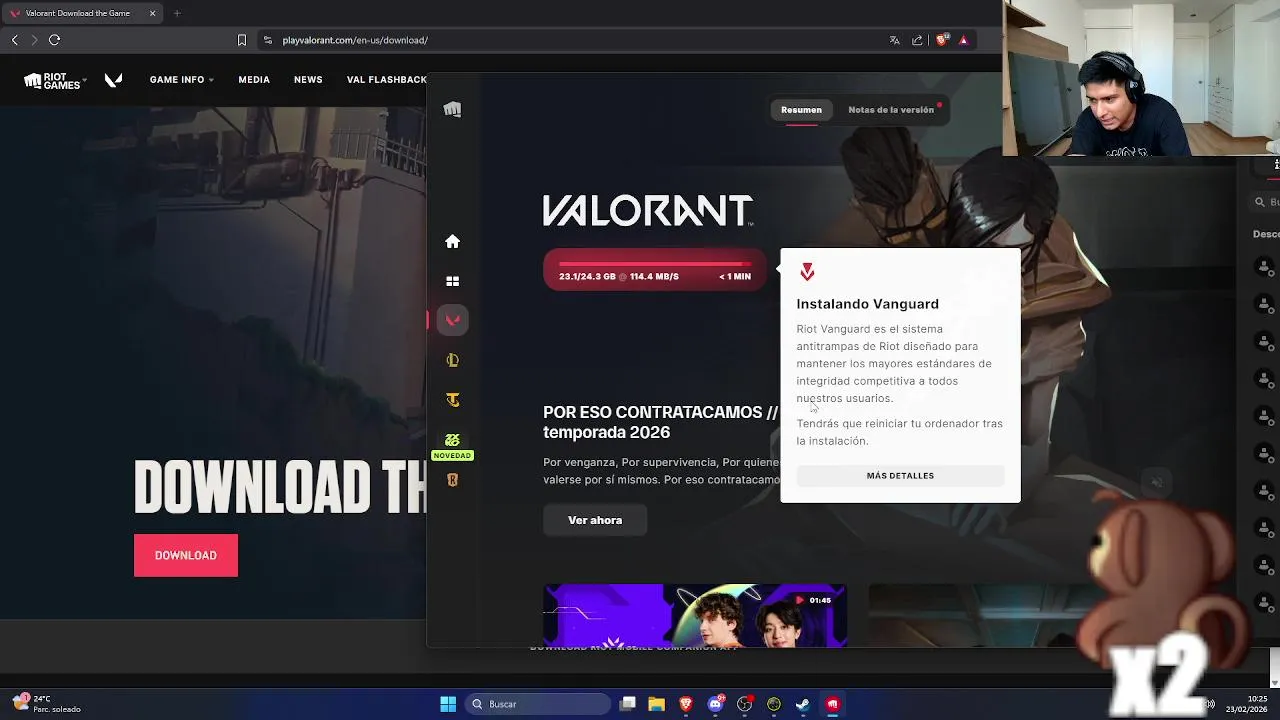
Task: Open the all-games grid icon in sidebar
Action: click(x=452, y=281)
